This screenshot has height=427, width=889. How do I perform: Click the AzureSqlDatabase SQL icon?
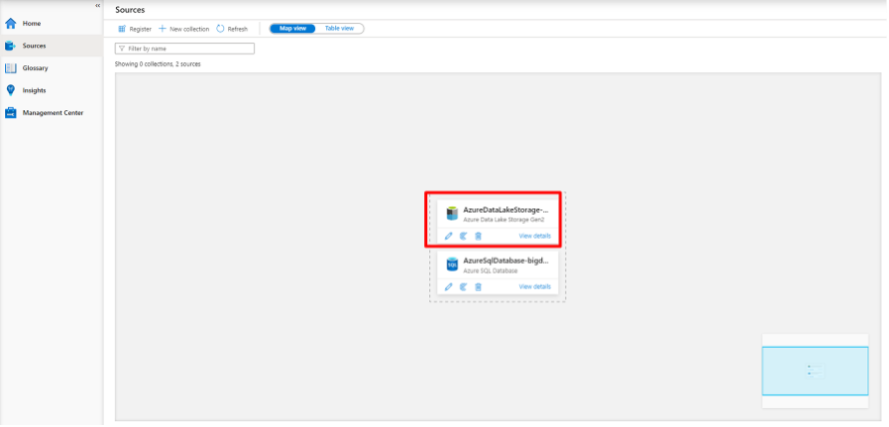tap(452, 265)
